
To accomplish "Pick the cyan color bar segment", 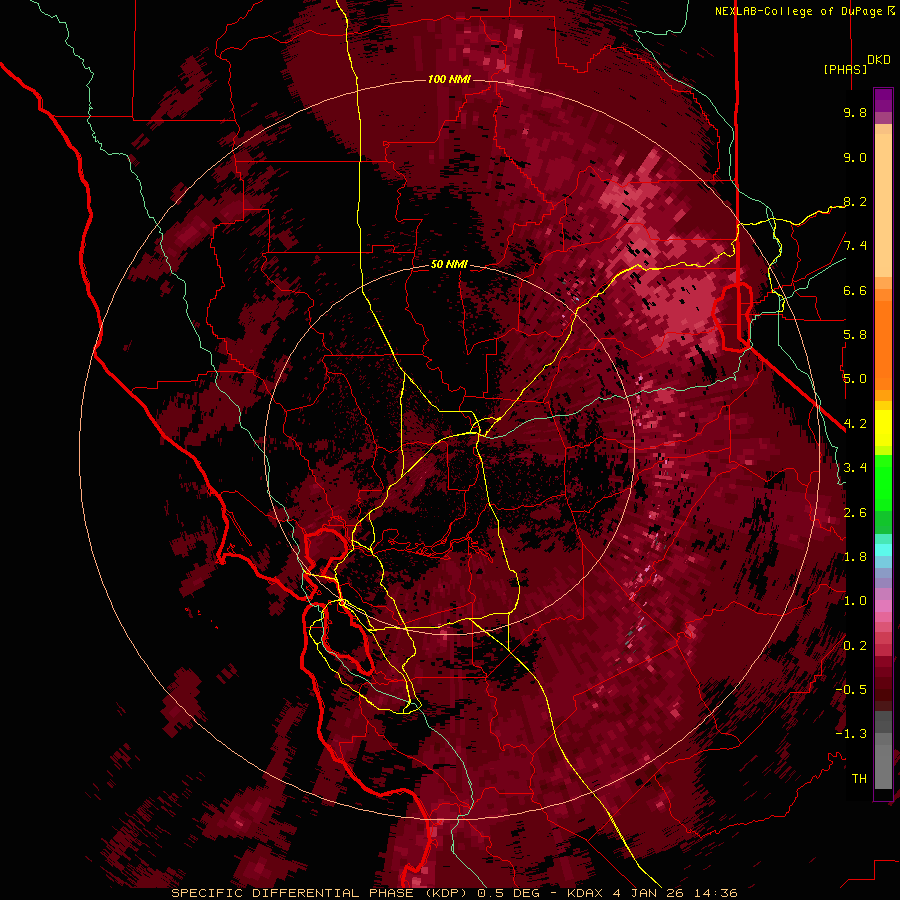I will coord(883,550).
